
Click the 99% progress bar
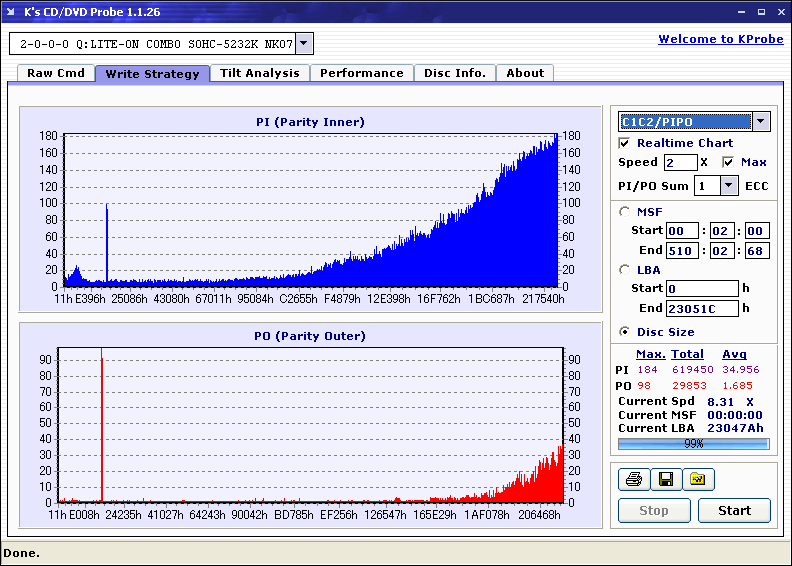coord(694,444)
